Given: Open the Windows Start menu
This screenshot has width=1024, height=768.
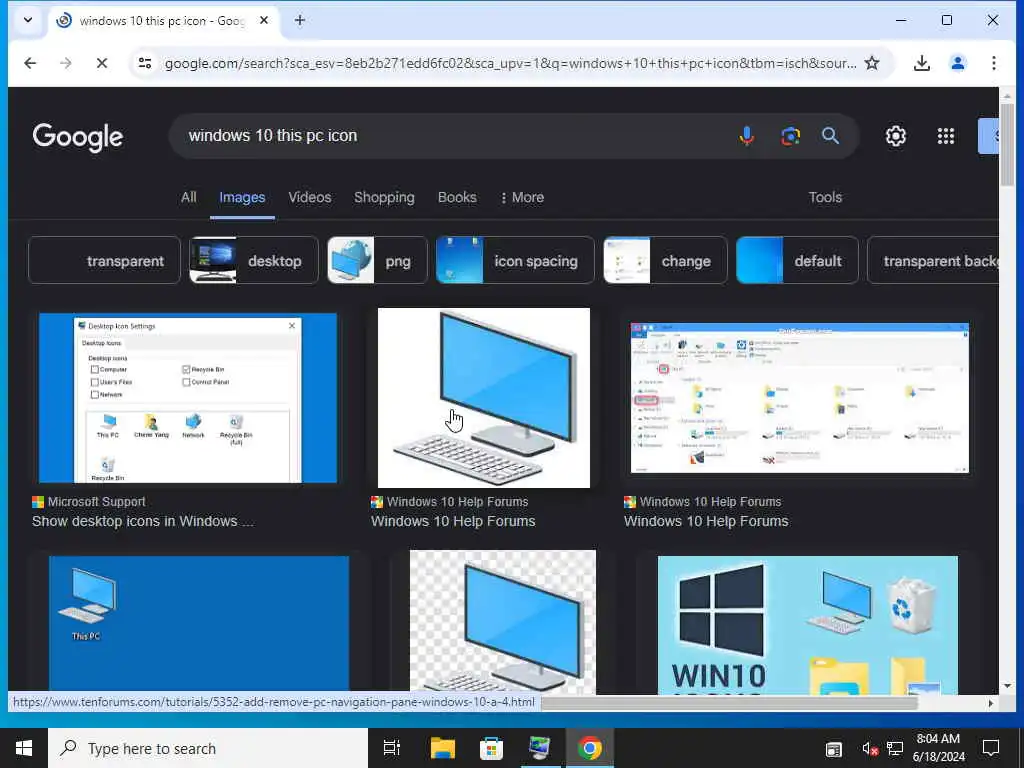Looking at the screenshot, I should [24, 748].
